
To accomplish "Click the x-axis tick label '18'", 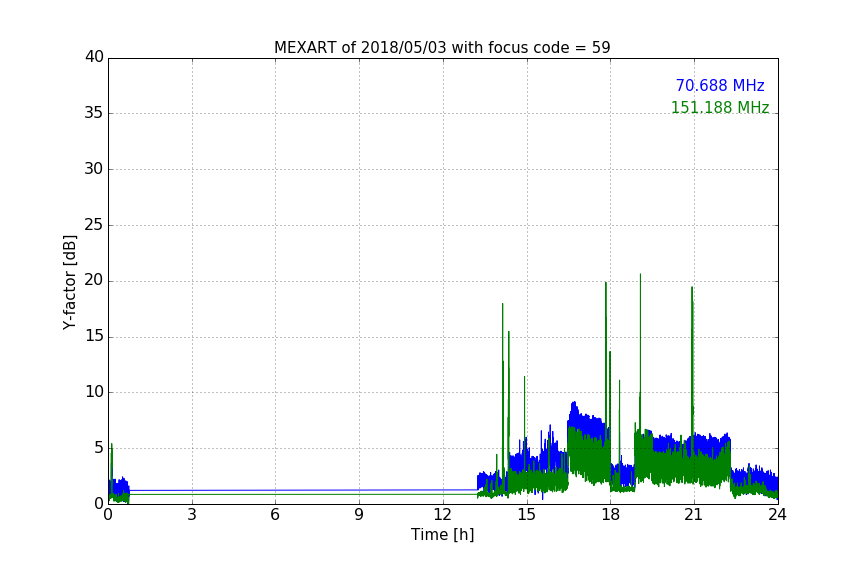I will (610, 515).
